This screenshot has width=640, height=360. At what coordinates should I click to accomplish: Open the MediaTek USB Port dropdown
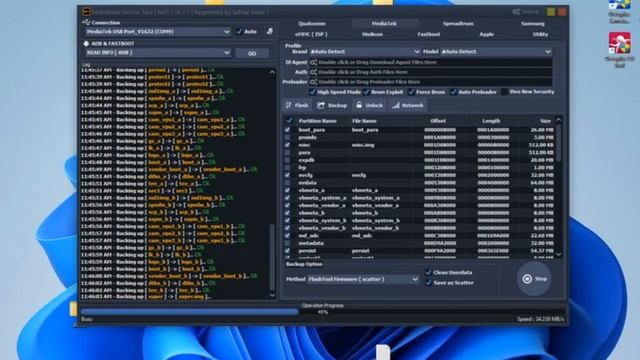158,31
